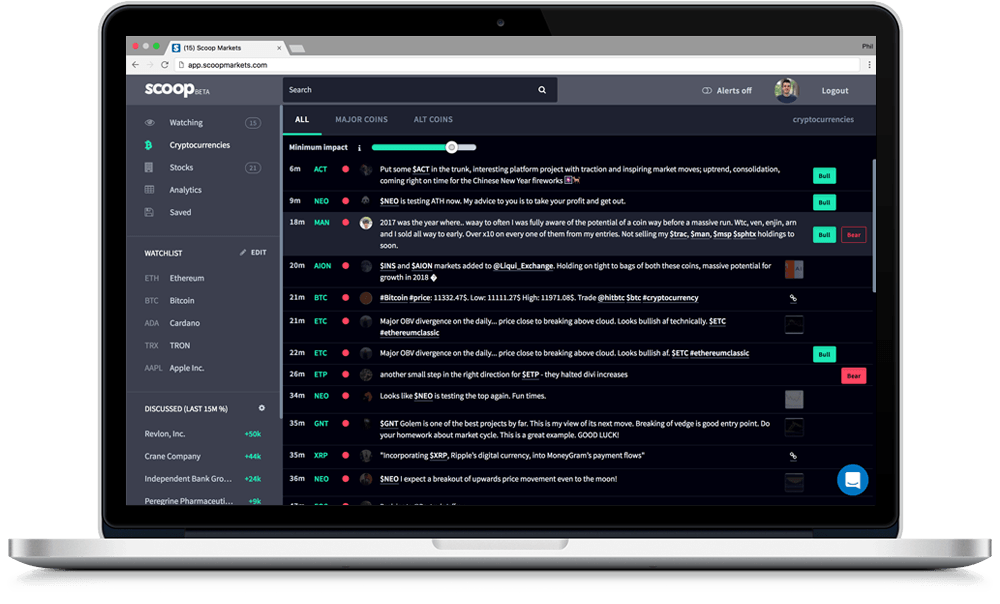Select the Scoop Markets browser tab

[226, 48]
